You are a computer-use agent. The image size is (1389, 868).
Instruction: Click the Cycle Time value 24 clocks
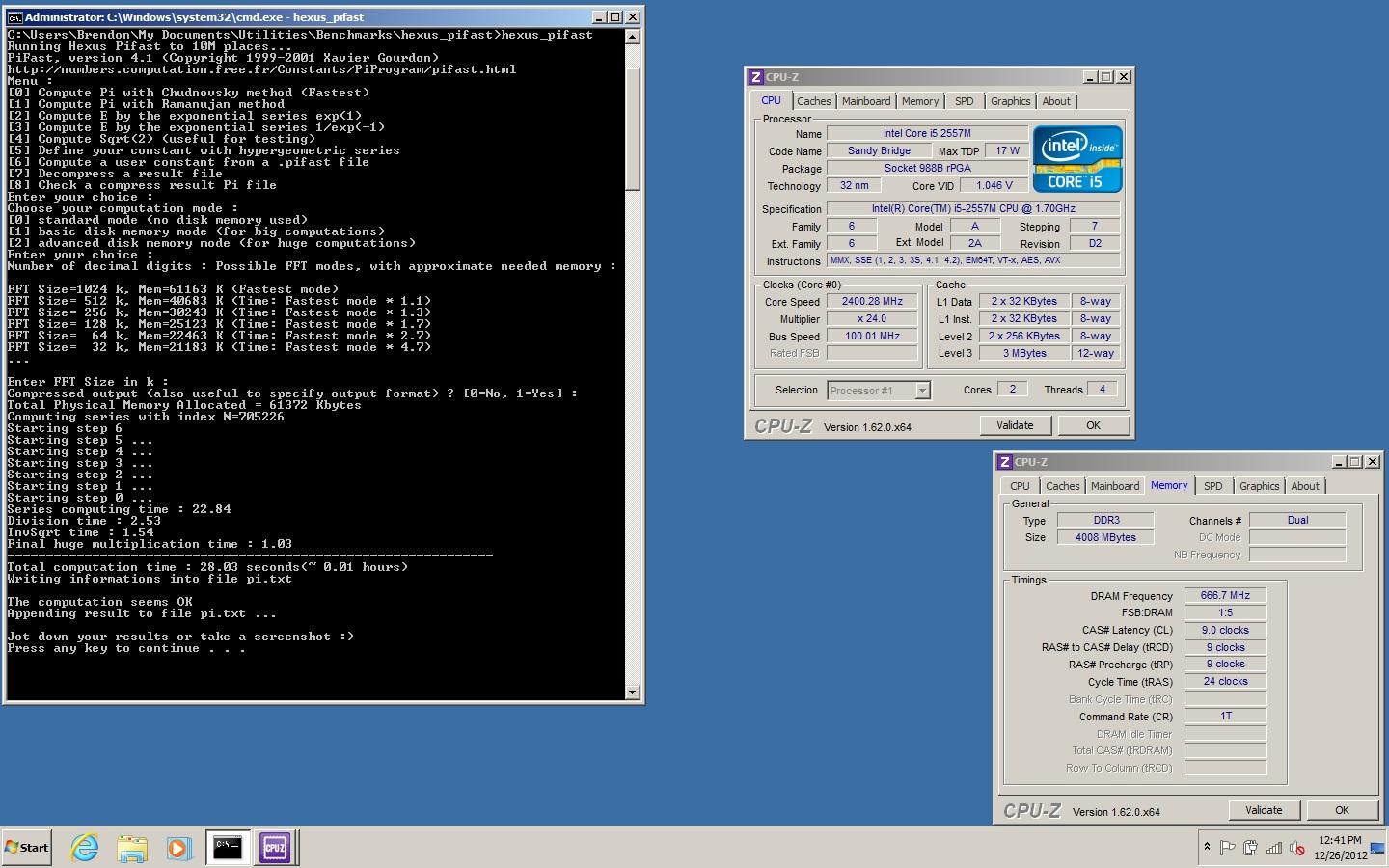coord(1225,681)
